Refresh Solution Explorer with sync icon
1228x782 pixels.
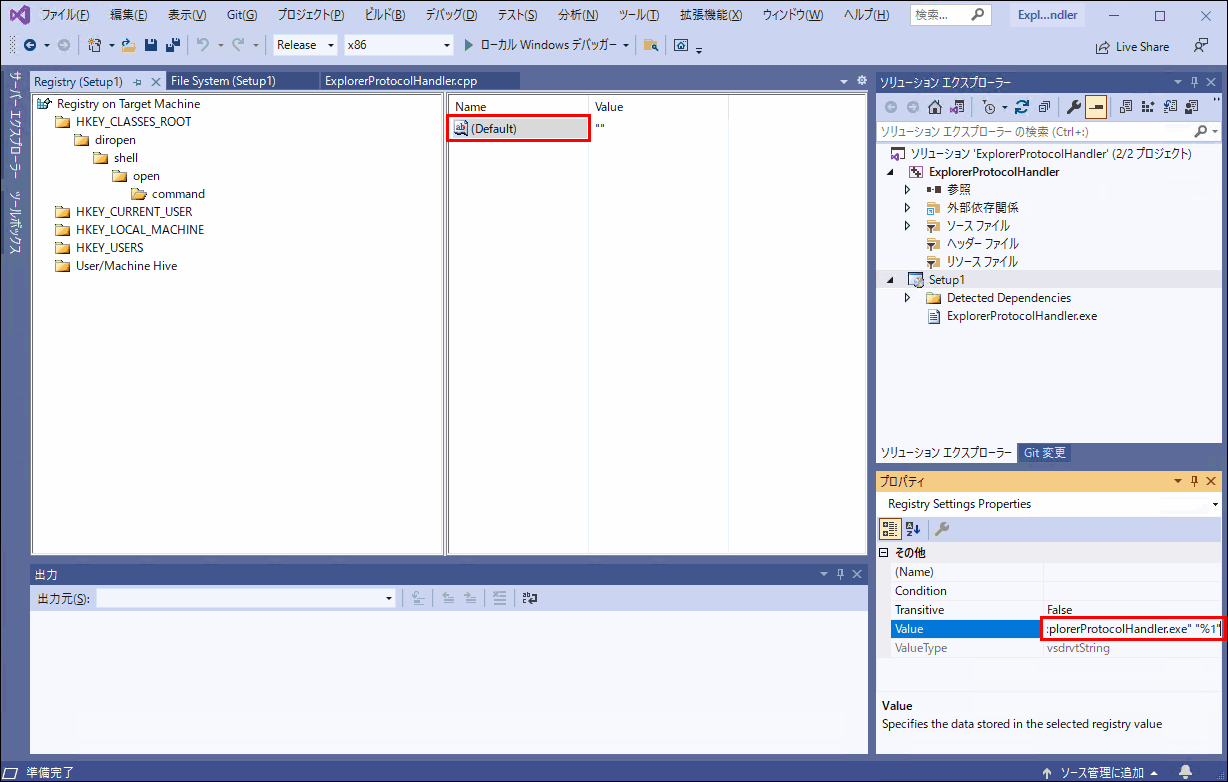[x=1021, y=107]
